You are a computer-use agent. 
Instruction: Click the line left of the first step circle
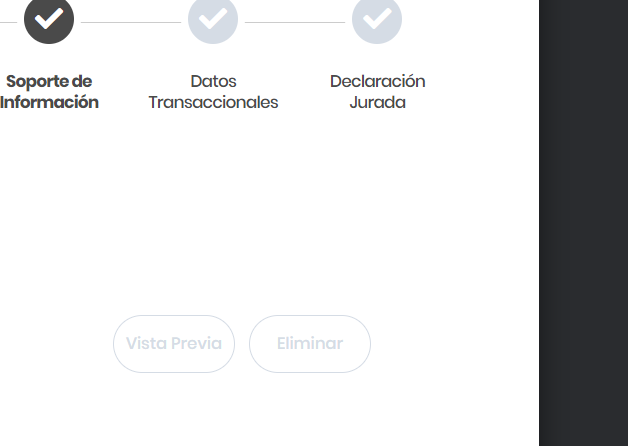[10, 22]
